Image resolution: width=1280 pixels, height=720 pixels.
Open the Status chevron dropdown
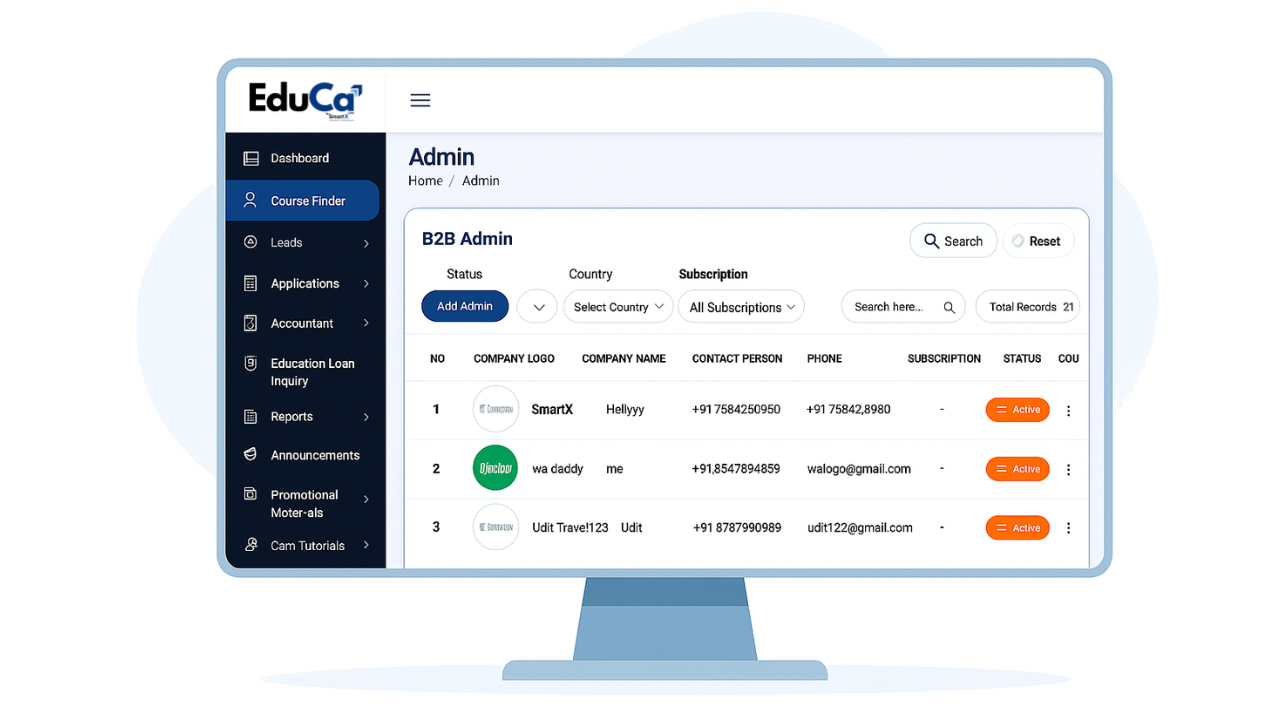pos(538,307)
